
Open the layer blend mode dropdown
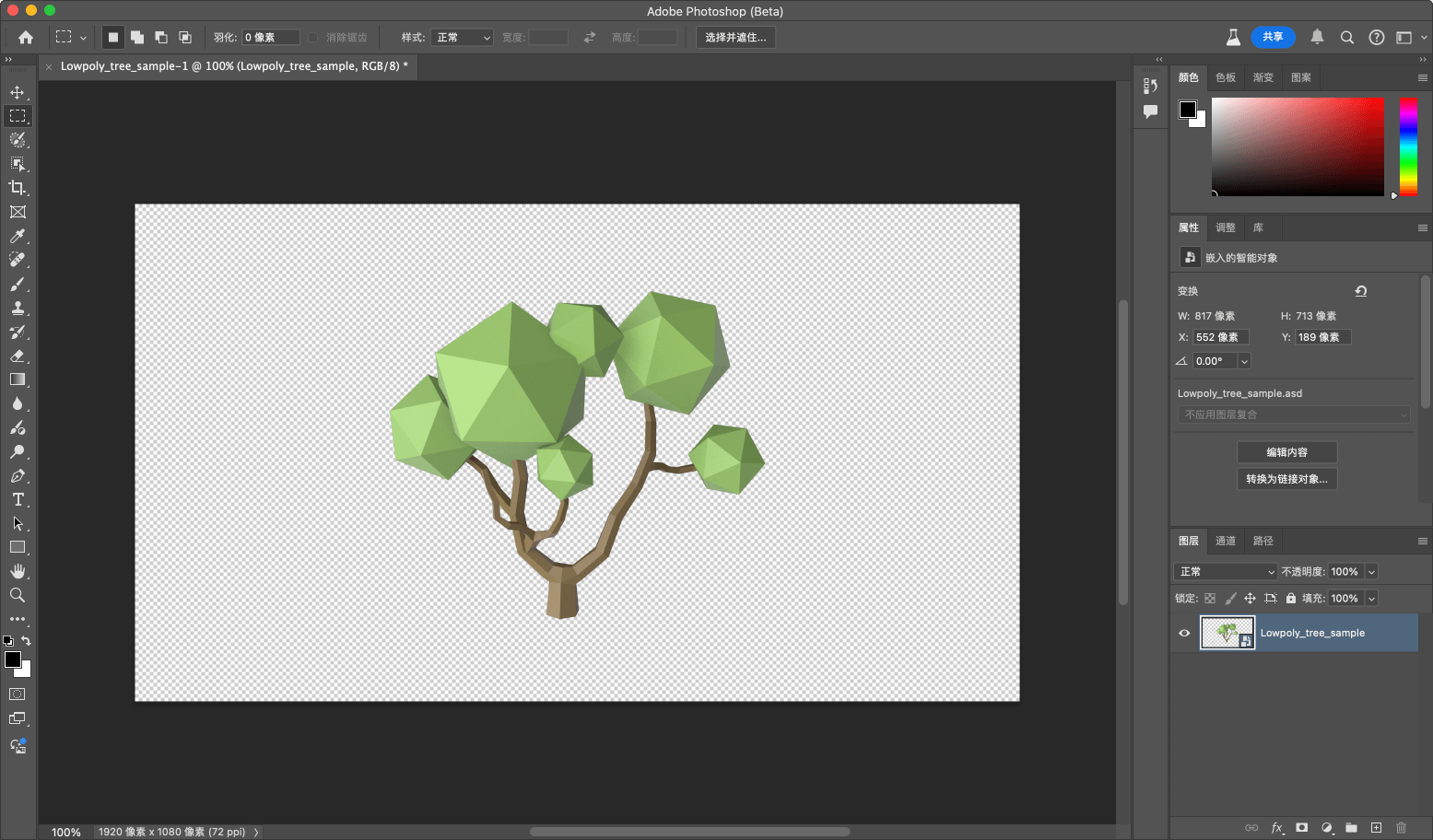1226,572
